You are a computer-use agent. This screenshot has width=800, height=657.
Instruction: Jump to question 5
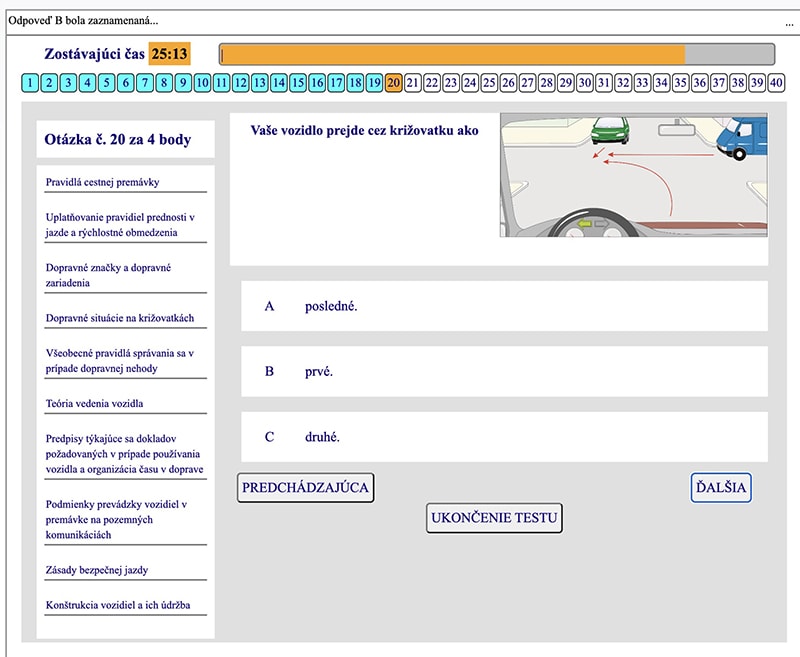point(107,83)
